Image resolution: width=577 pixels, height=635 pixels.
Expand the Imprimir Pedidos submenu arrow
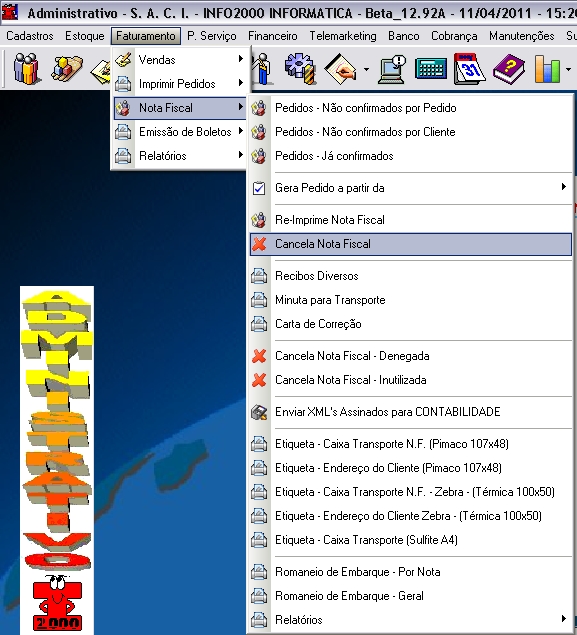pyautogui.click(x=241, y=83)
